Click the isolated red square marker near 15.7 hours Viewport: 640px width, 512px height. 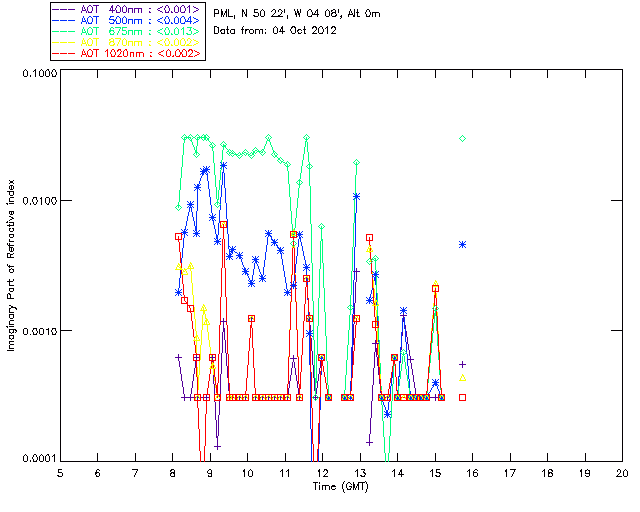[x=462, y=397]
